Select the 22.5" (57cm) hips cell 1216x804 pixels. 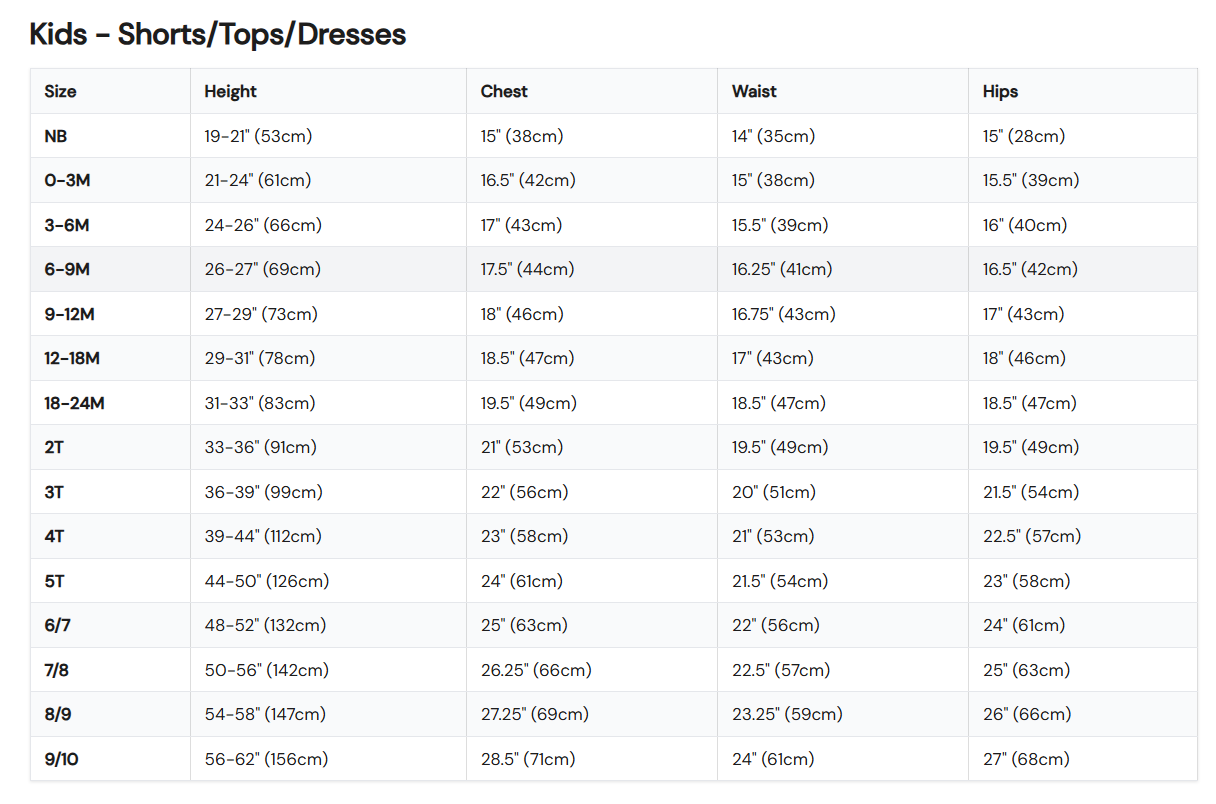point(1031,536)
